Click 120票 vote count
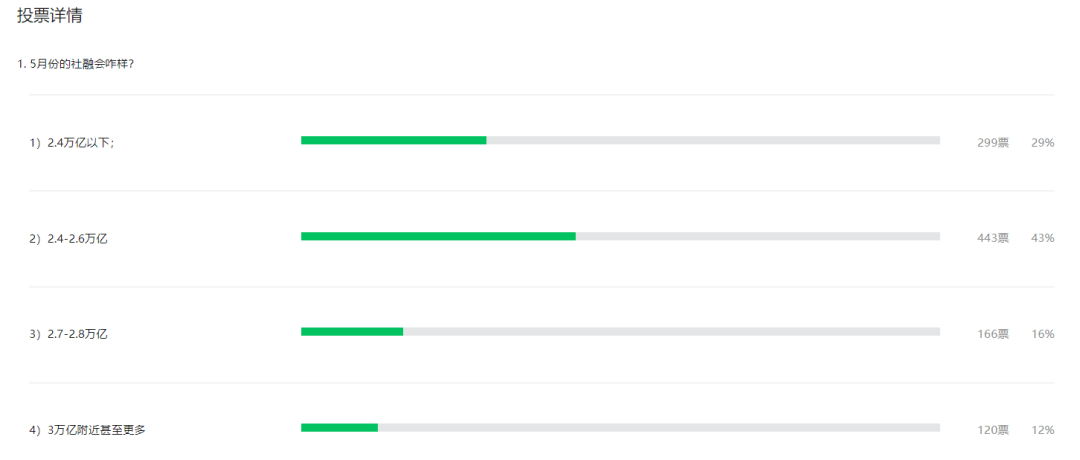Viewport: 1080px width, 460px height. point(993,430)
